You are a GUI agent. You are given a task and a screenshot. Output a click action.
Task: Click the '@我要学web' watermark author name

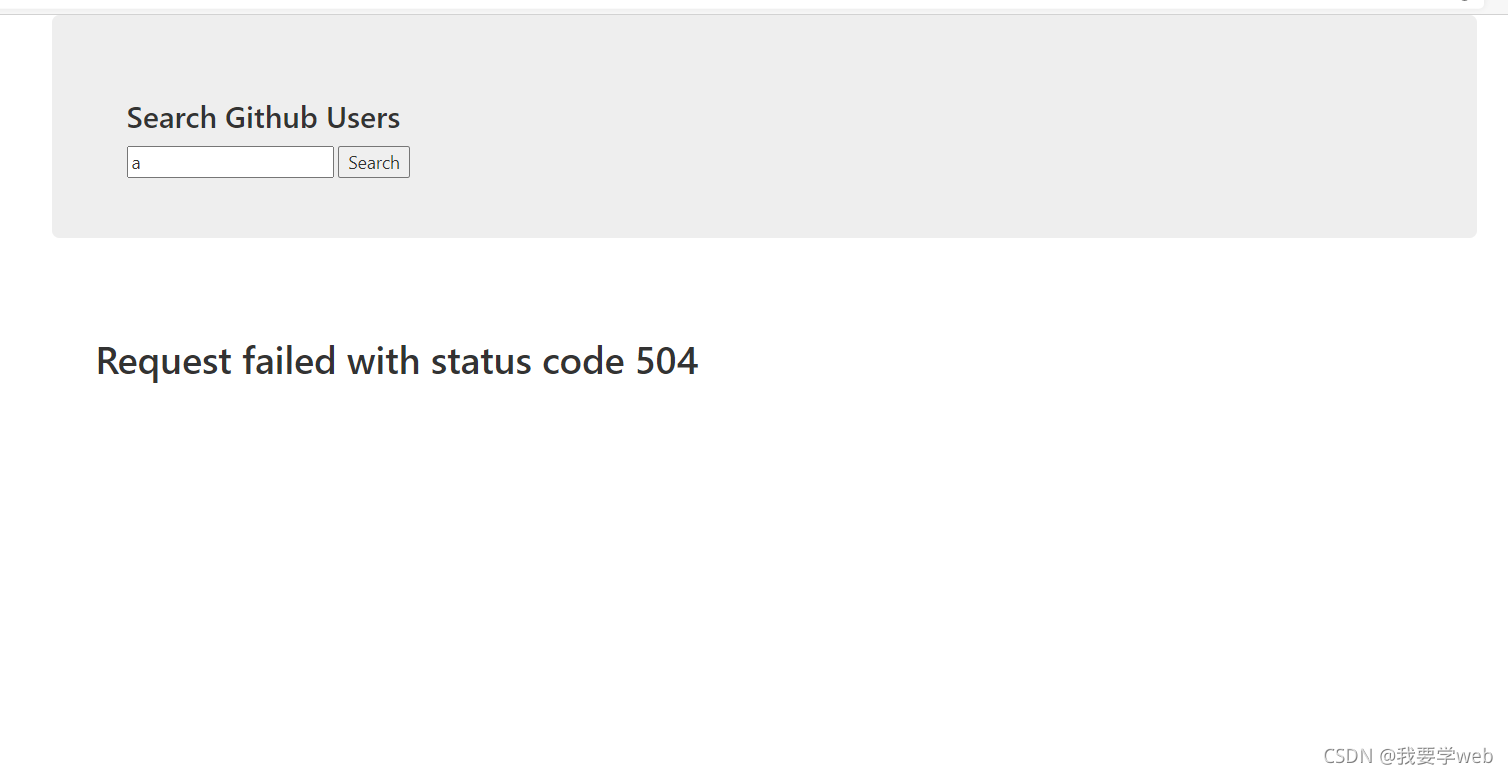[1437, 756]
